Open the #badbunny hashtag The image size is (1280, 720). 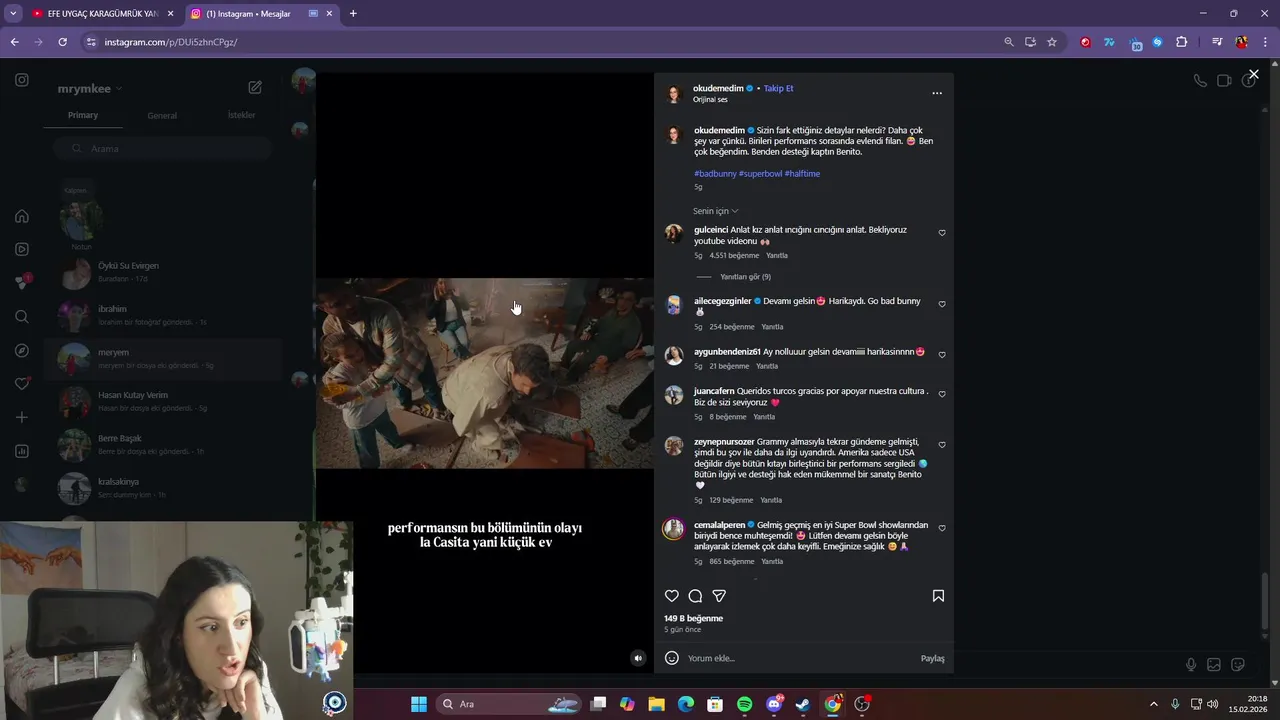pos(715,174)
